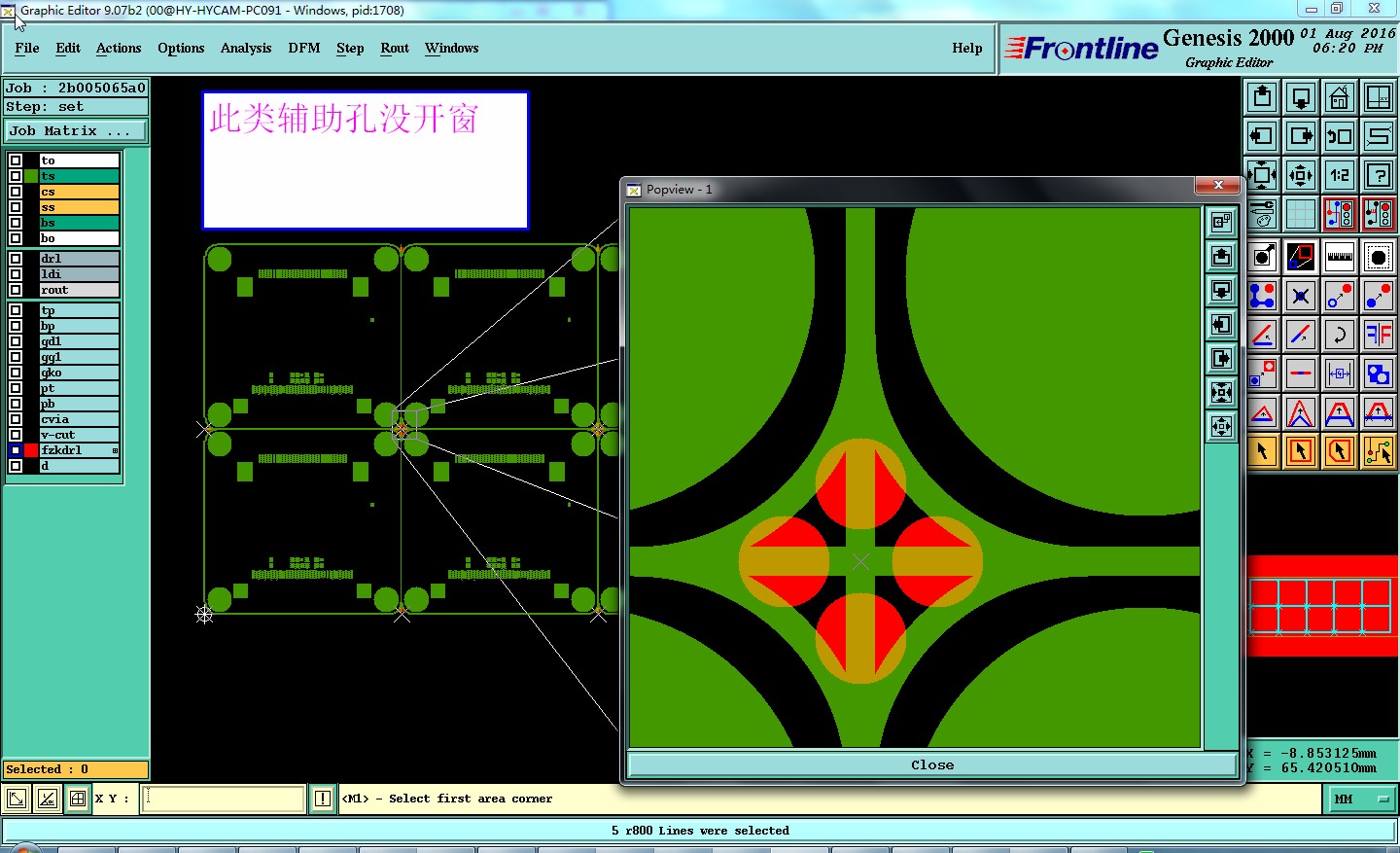Click the grid display icon
1400x853 pixels.
point(1301,214)
